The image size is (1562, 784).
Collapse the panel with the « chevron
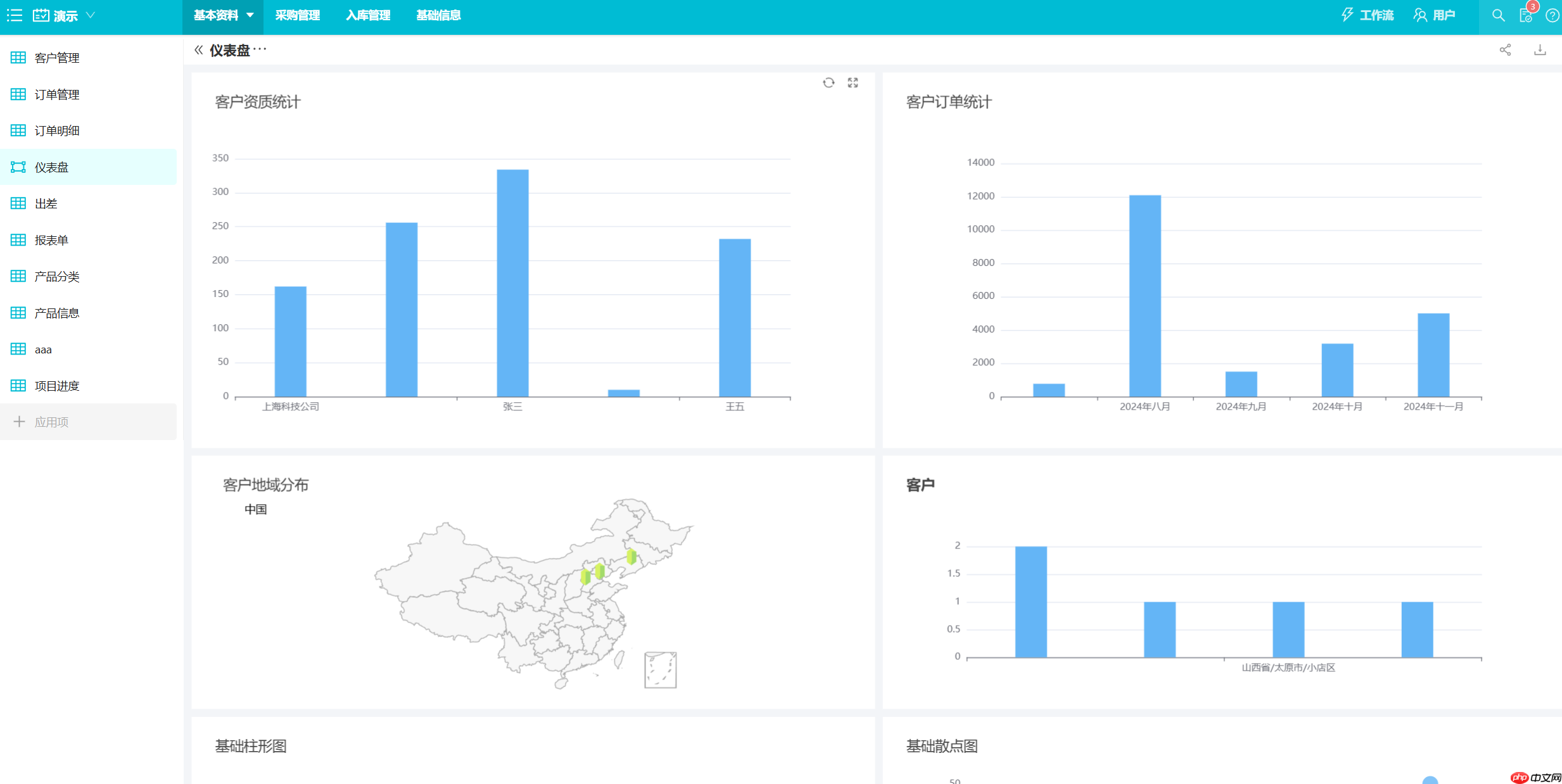pyautogui.click(x=198, y=49)
